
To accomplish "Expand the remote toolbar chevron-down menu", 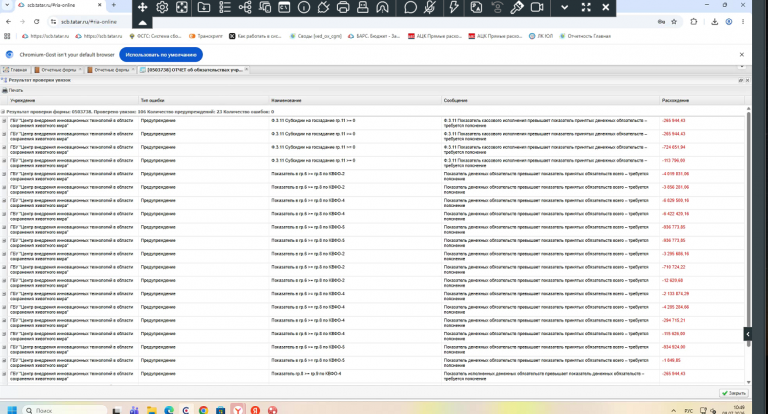I will click(x=565, y=7).
